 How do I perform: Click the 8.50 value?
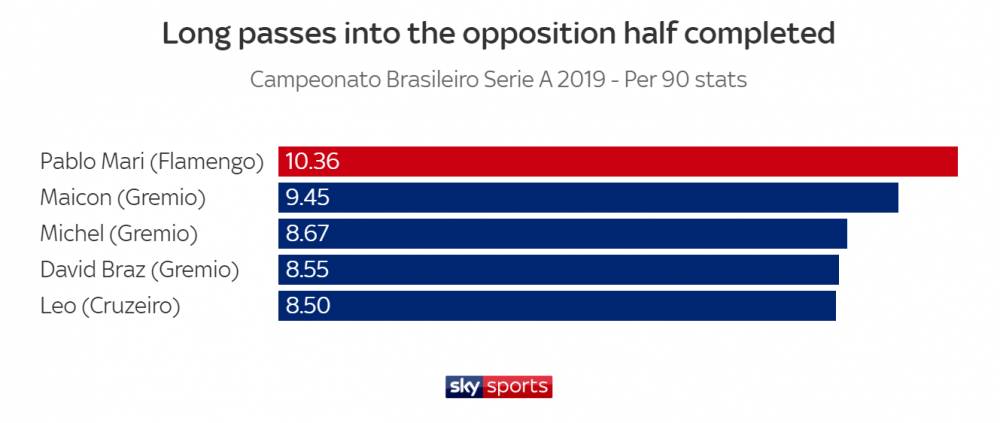(307, 305)
